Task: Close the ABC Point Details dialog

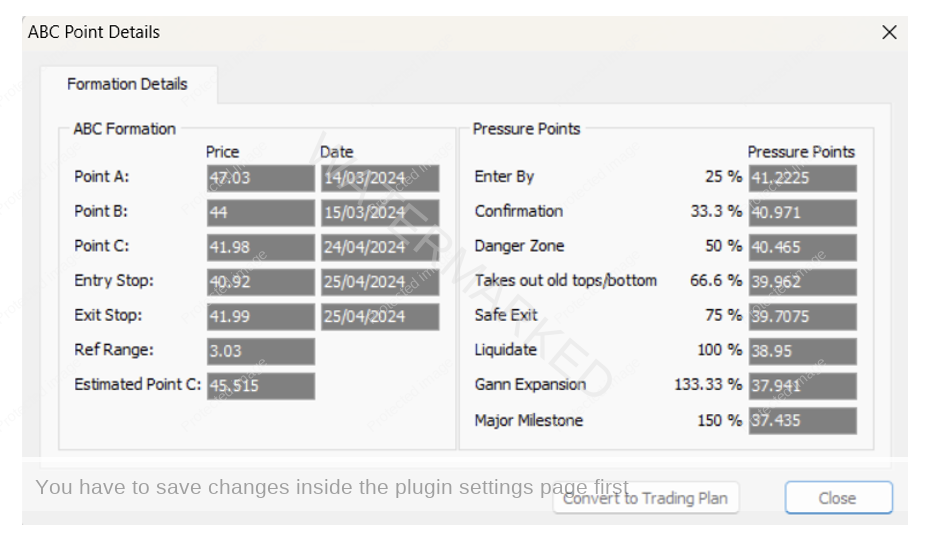Action: click(889, 32)
